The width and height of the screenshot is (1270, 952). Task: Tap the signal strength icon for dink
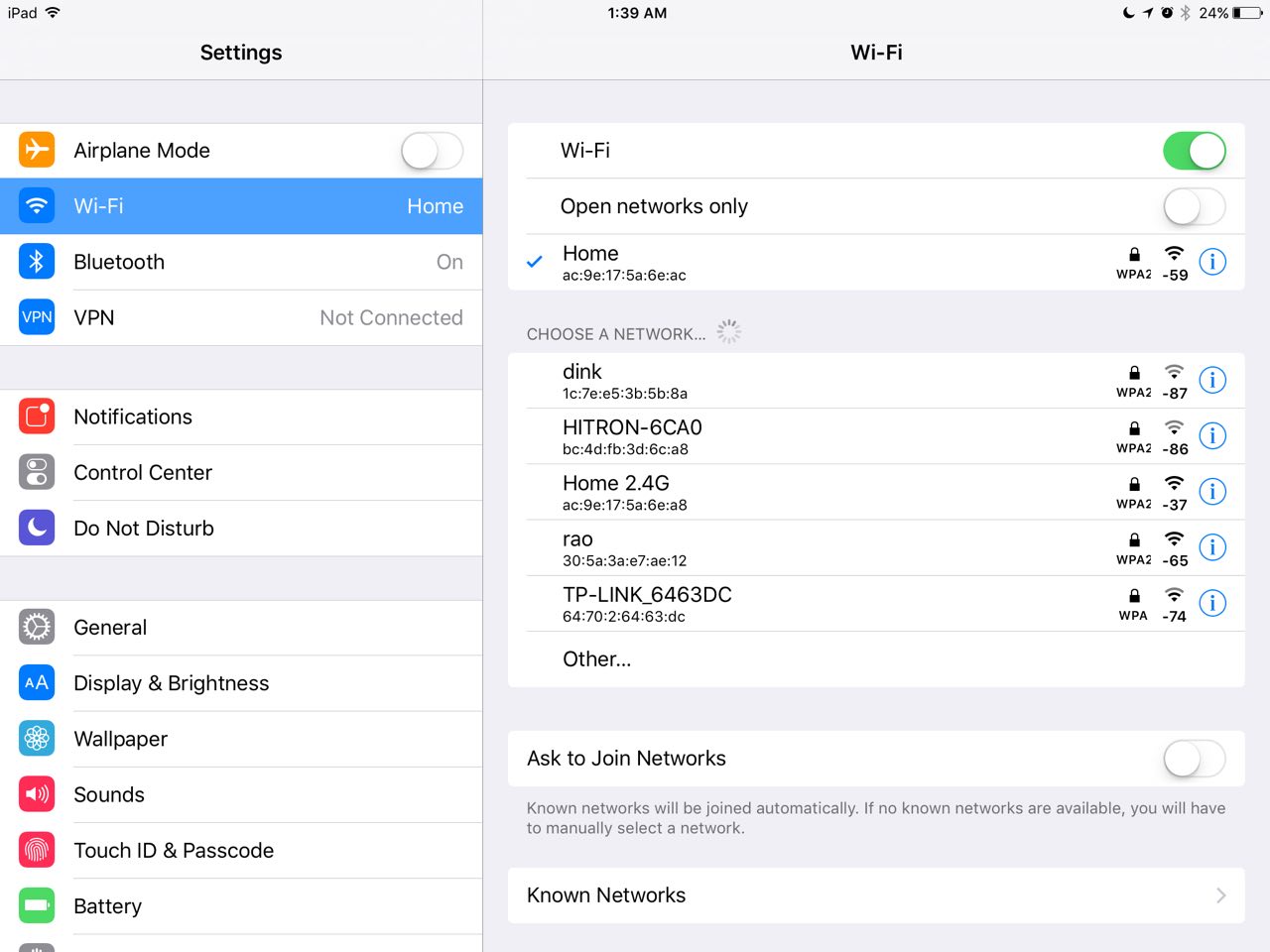point(1175,372)
